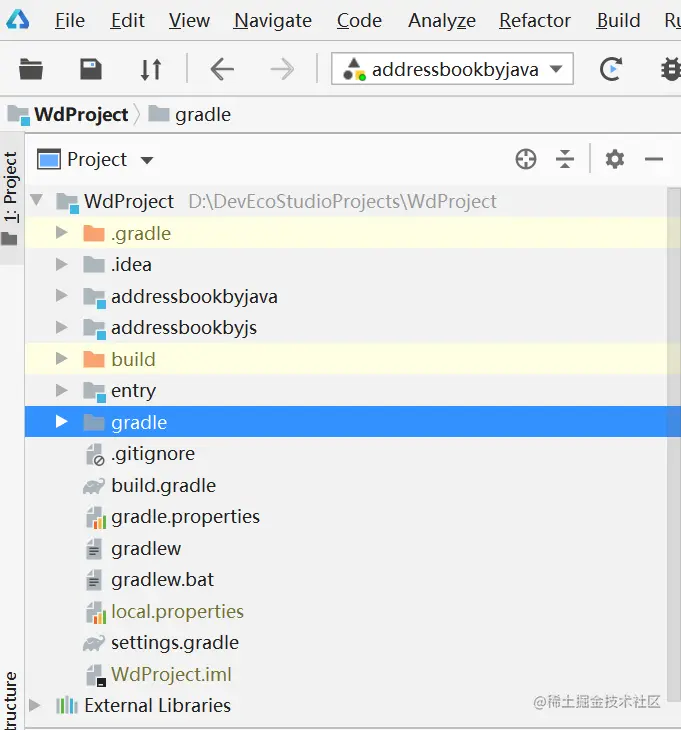Select the gradlew.bat file
The height and width of the screenshot is (730, 681).
346,580
